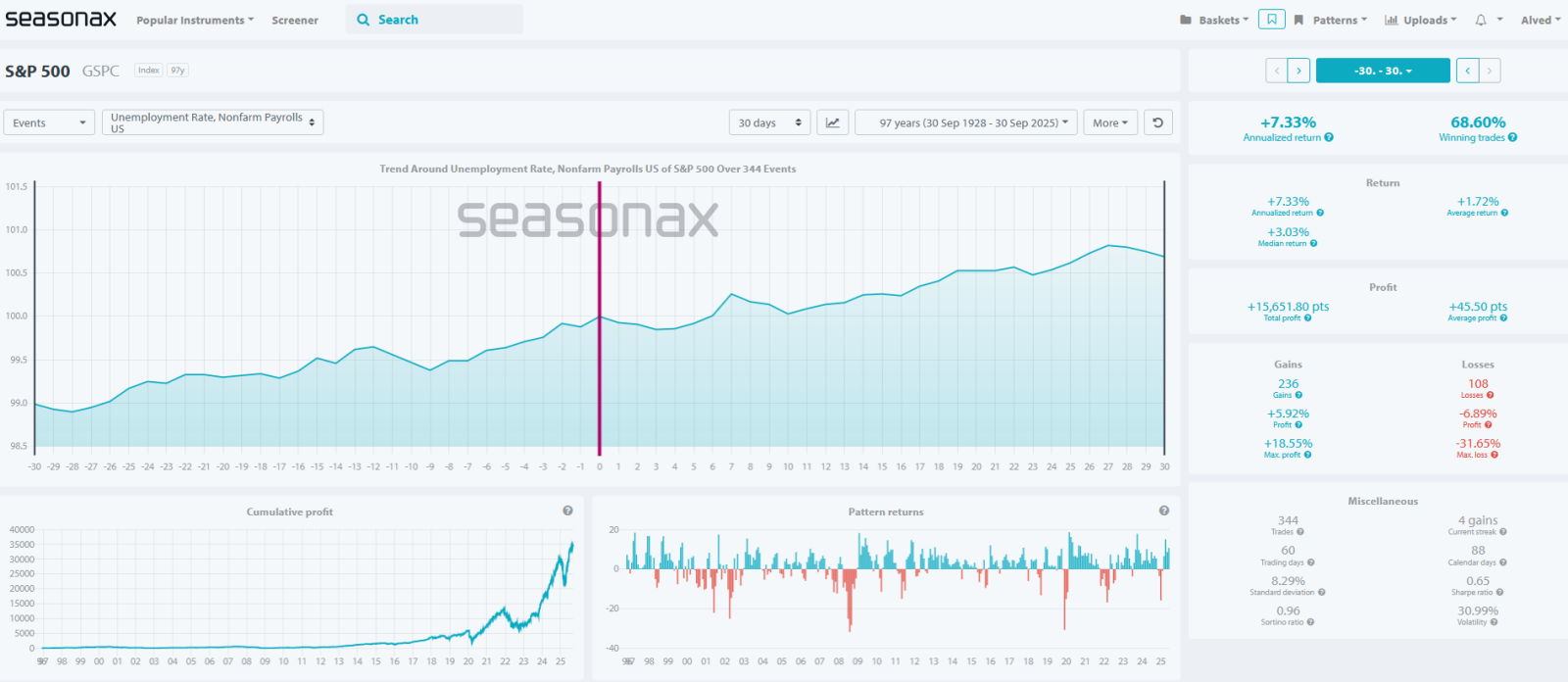Open Unemployment Rate, Nonfarm Payrolls selector
1568x682 pixels.
213,122
